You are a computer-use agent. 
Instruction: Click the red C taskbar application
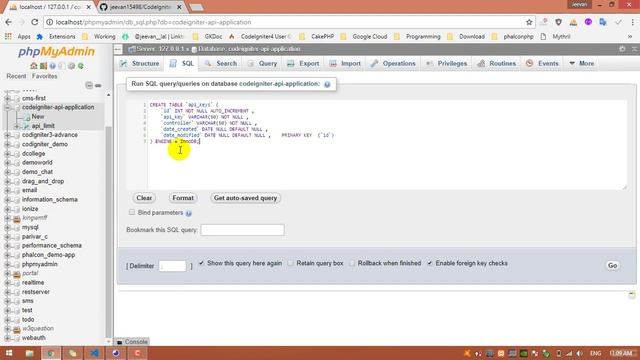pos(138,353)
